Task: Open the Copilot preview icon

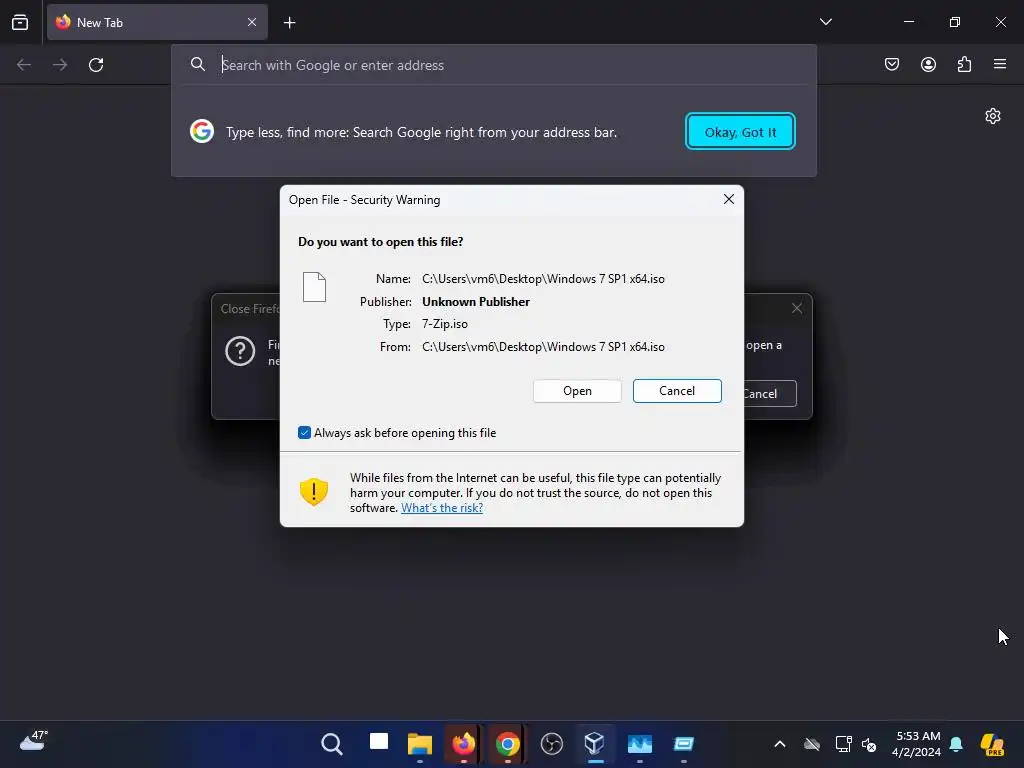Action: point(993,744)
